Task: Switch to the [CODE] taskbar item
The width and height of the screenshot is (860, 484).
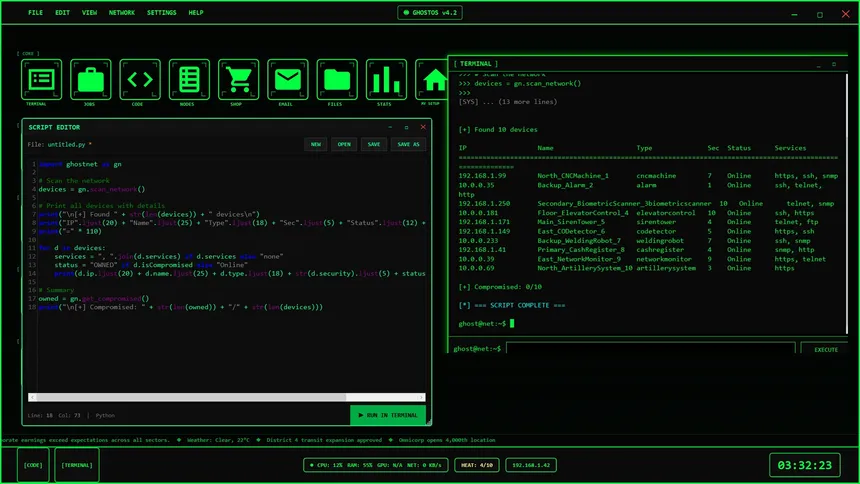Action: click(33, 465)
